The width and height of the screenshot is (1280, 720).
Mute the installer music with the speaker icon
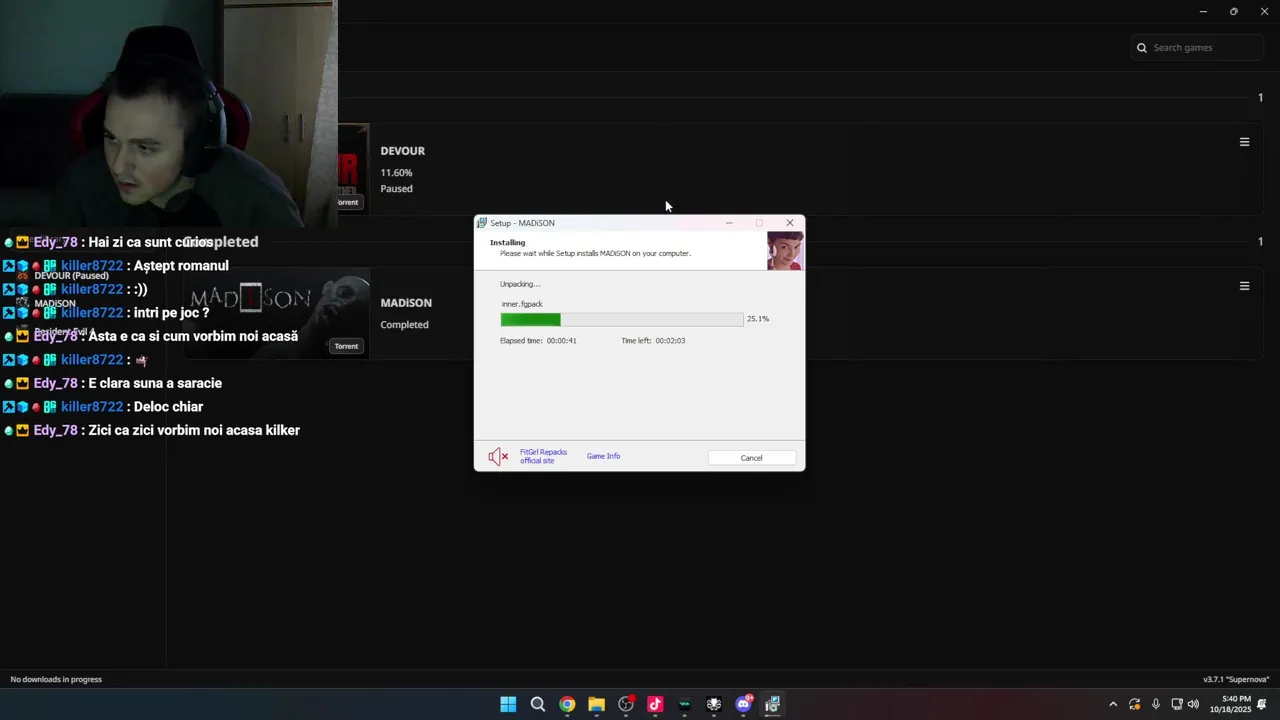[498, 457]
